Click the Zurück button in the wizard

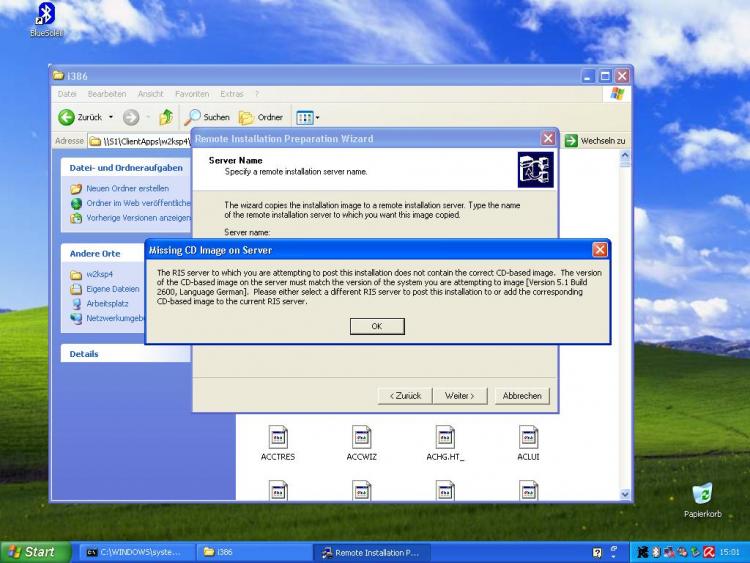(405, 396)
